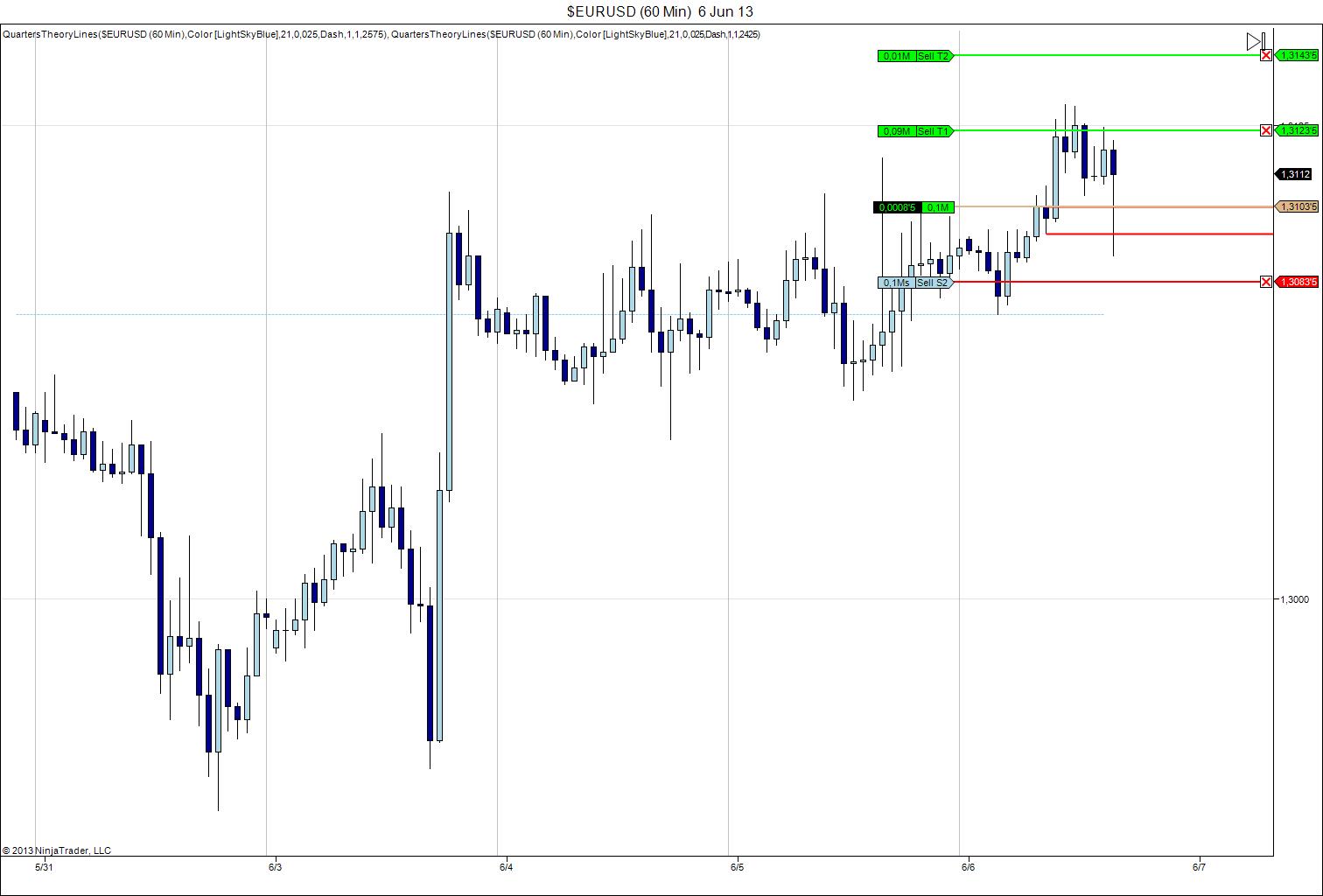Viewport: 1323px width, 896px height.
Task: Click the 6/4 date label on the time axis
Action: (x=506, y=868)
